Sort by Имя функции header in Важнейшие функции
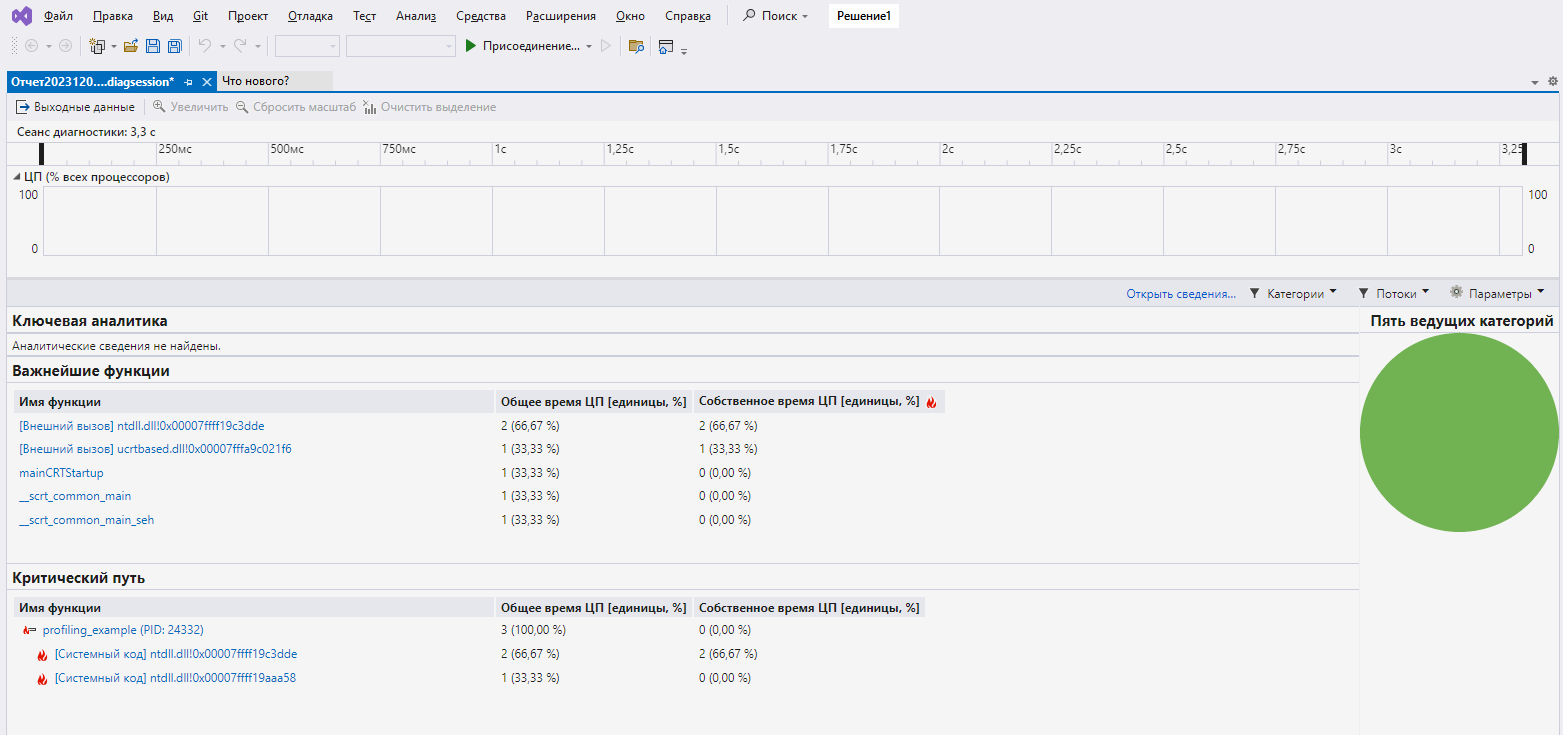This screenshot has height=735, width=1563. coord(254,402)
